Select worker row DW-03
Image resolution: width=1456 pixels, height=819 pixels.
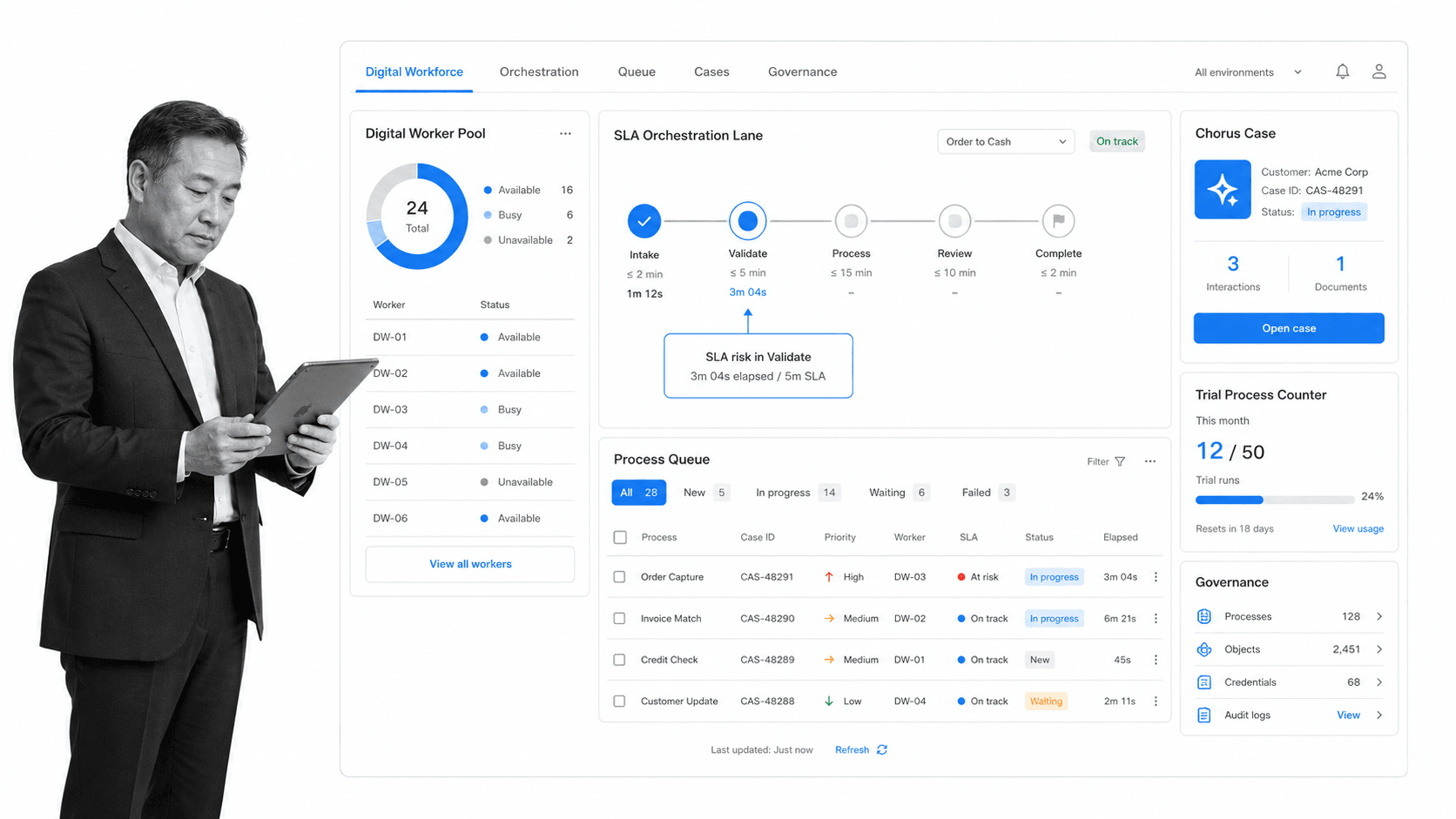pos(470,409)
